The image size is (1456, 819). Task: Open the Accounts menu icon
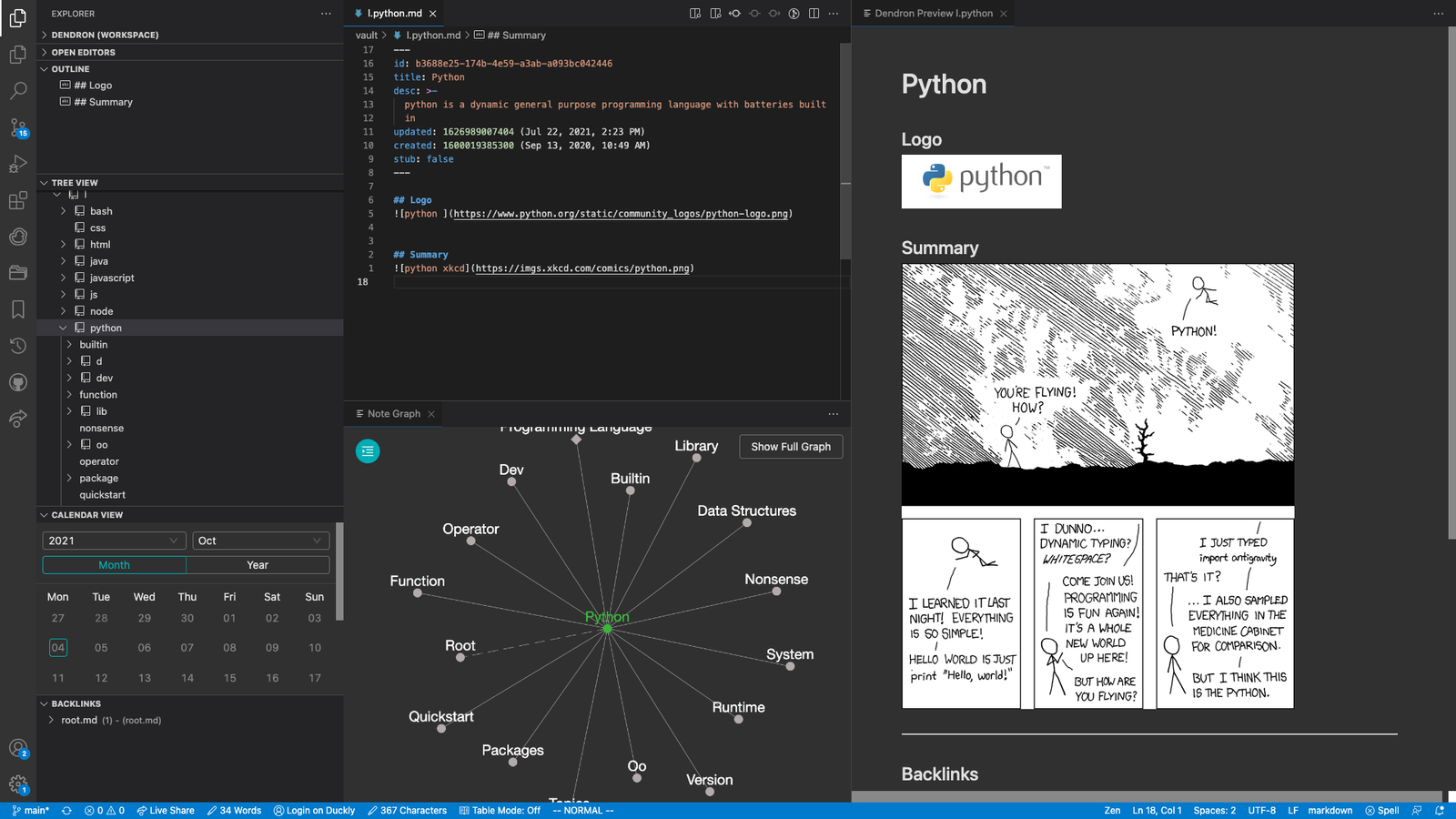[17, 749]
